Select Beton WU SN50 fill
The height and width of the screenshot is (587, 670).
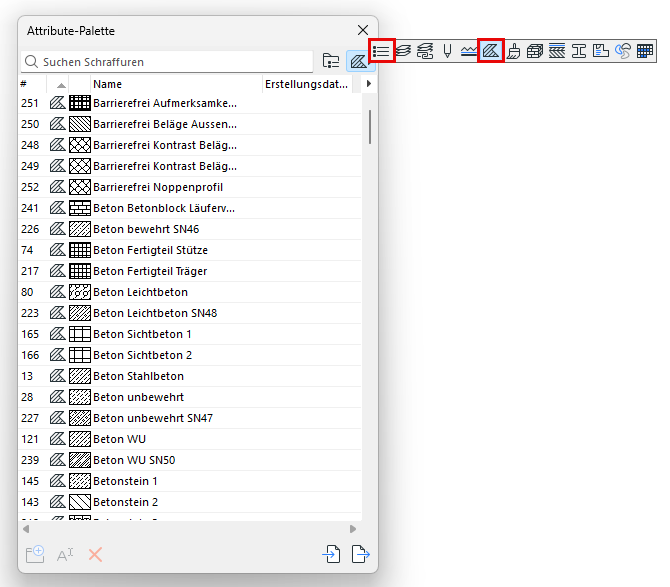190,460
